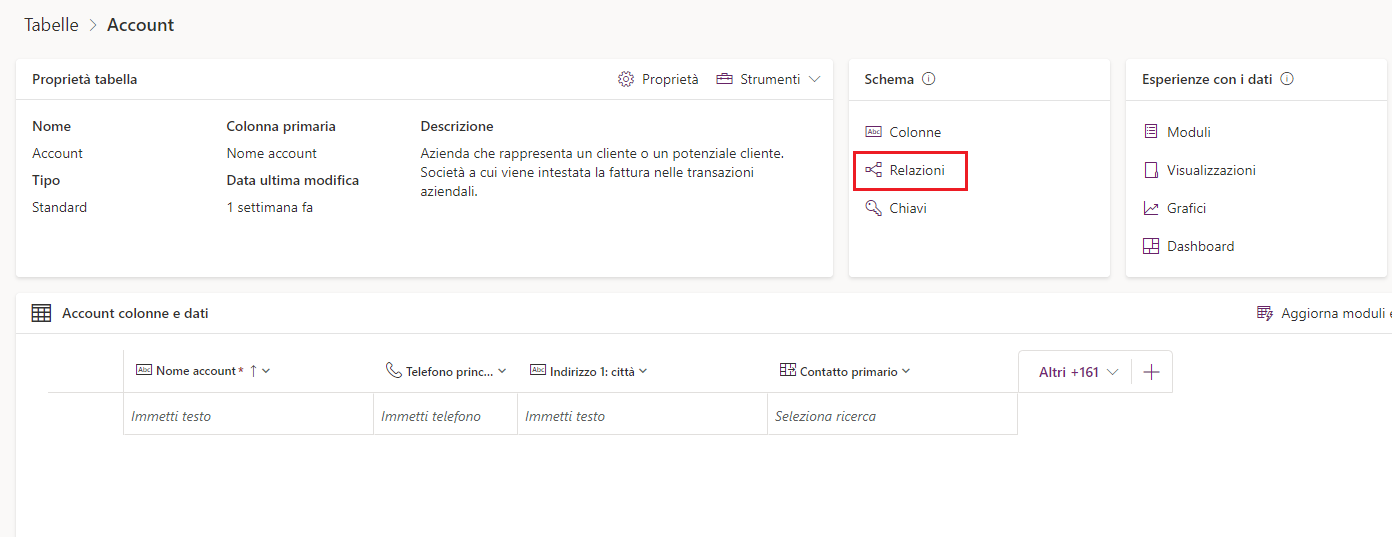The height and width of the screenshot is (537, 1392).
Task: Expand the Strumenti dropdown chevron
Action: [x=814, y=79]
